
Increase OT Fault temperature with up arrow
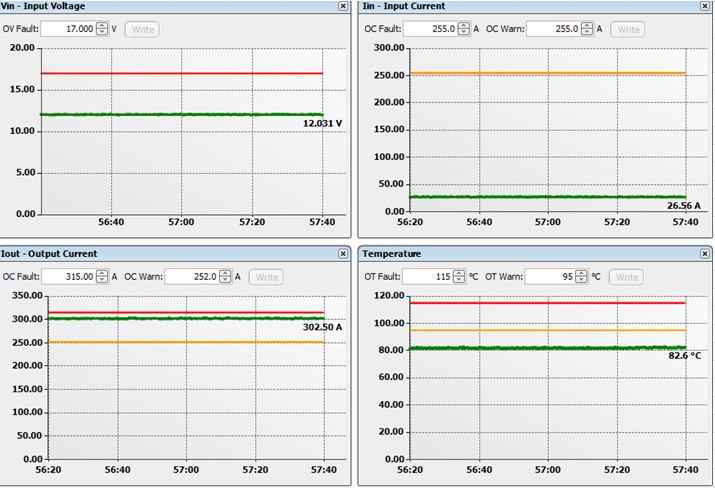coord(462,273)
